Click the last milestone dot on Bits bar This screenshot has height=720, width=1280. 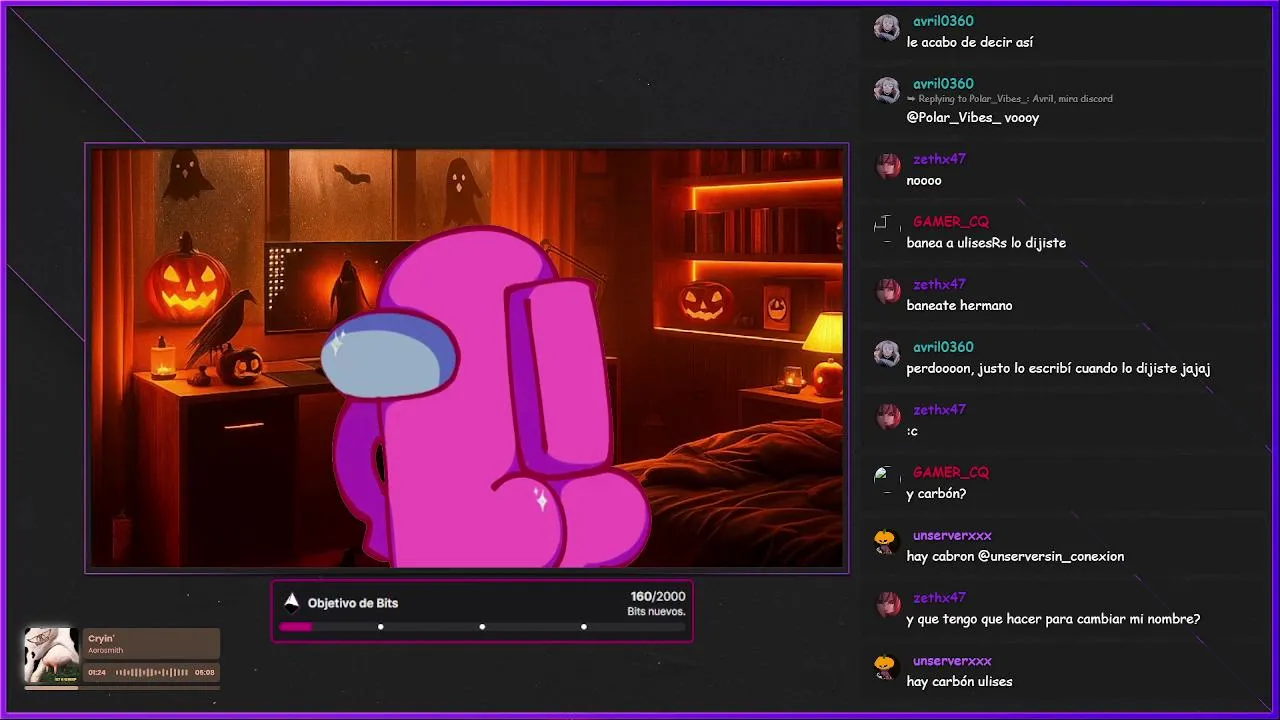click(583, 627)
